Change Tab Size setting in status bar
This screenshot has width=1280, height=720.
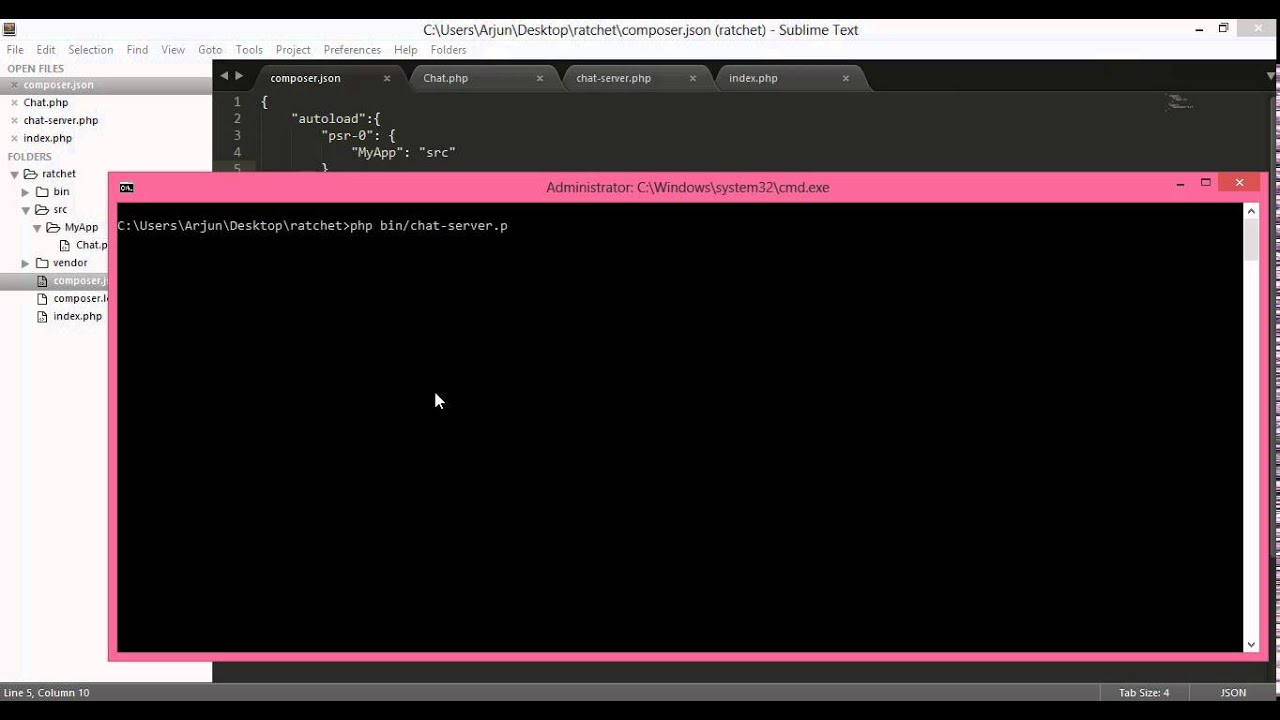tap(1144, 693)
